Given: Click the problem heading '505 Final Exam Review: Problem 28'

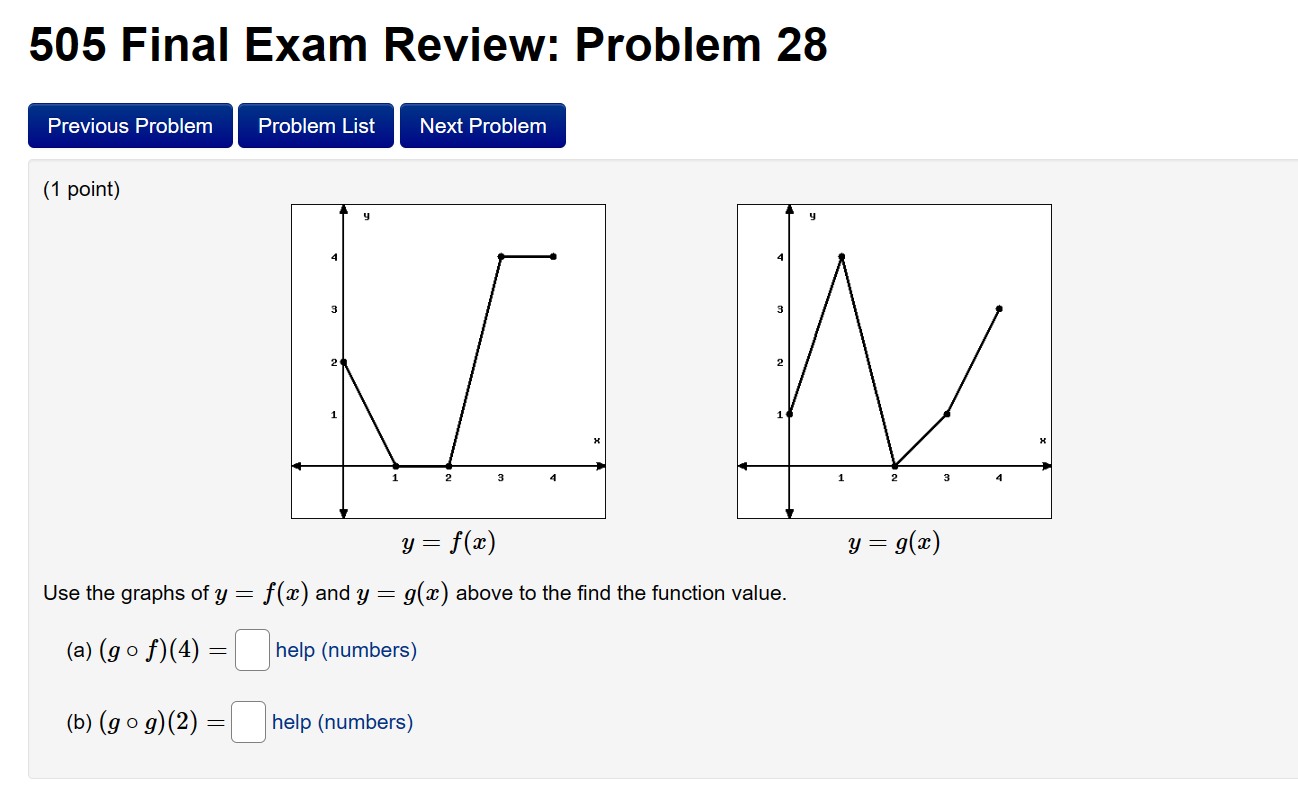Looking at the screenshot, I should pos(427,43).
